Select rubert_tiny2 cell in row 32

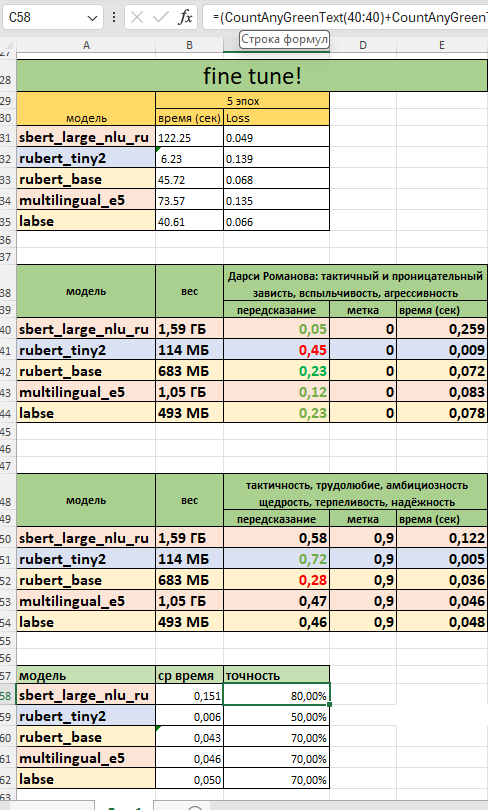[86, 158]
